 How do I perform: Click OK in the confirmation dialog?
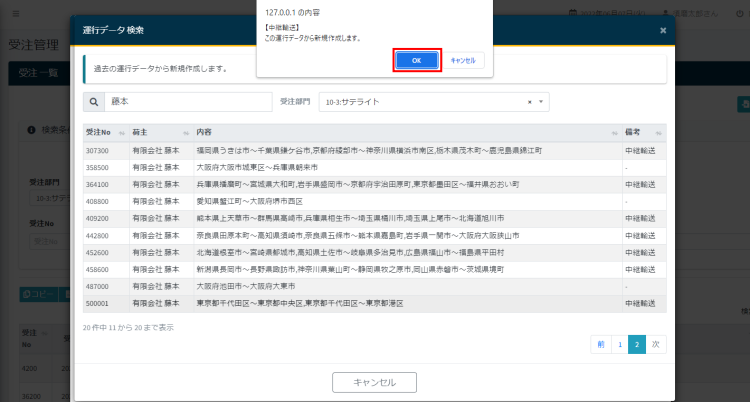417,60
